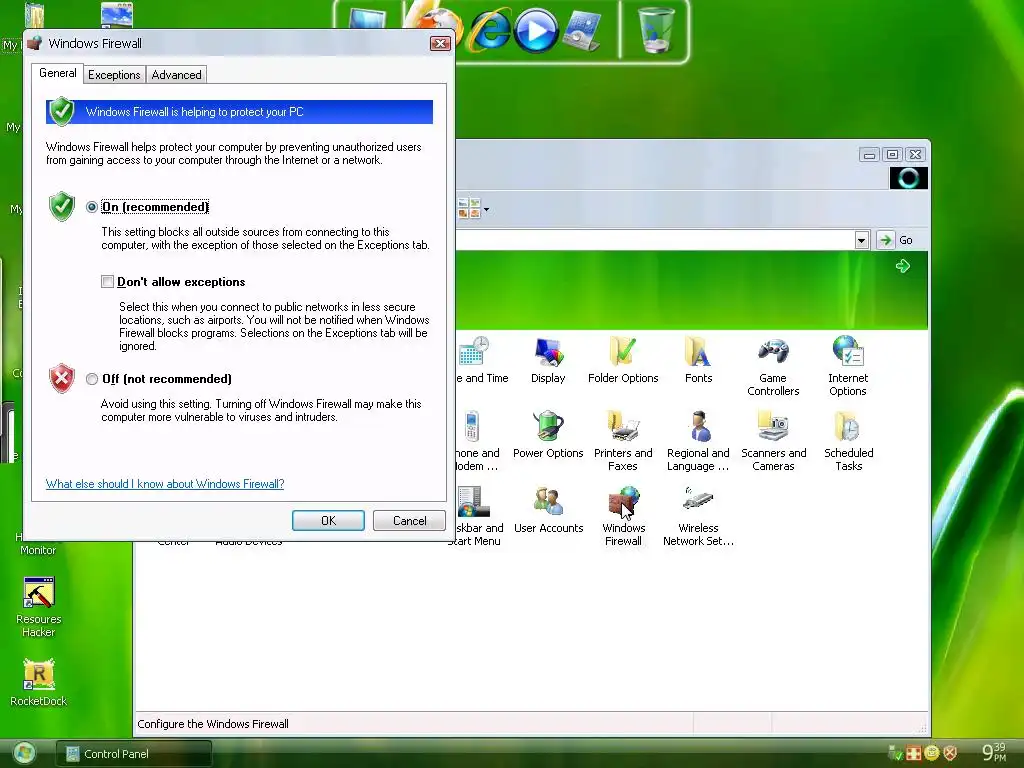Close the Windows Firewall dialog
Screen dimensions: 1024x768
440,44
